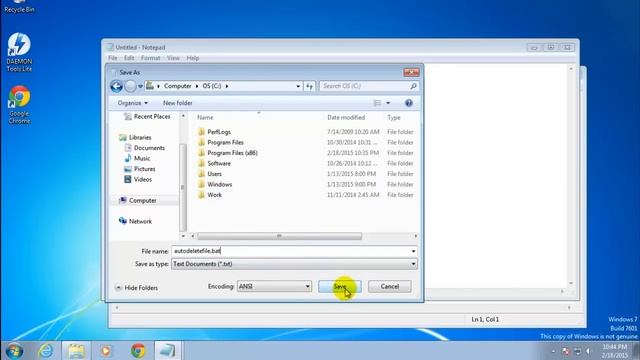Click the change view icon
The height and width of the screenshot is (360, 640).
pos(377,103)
